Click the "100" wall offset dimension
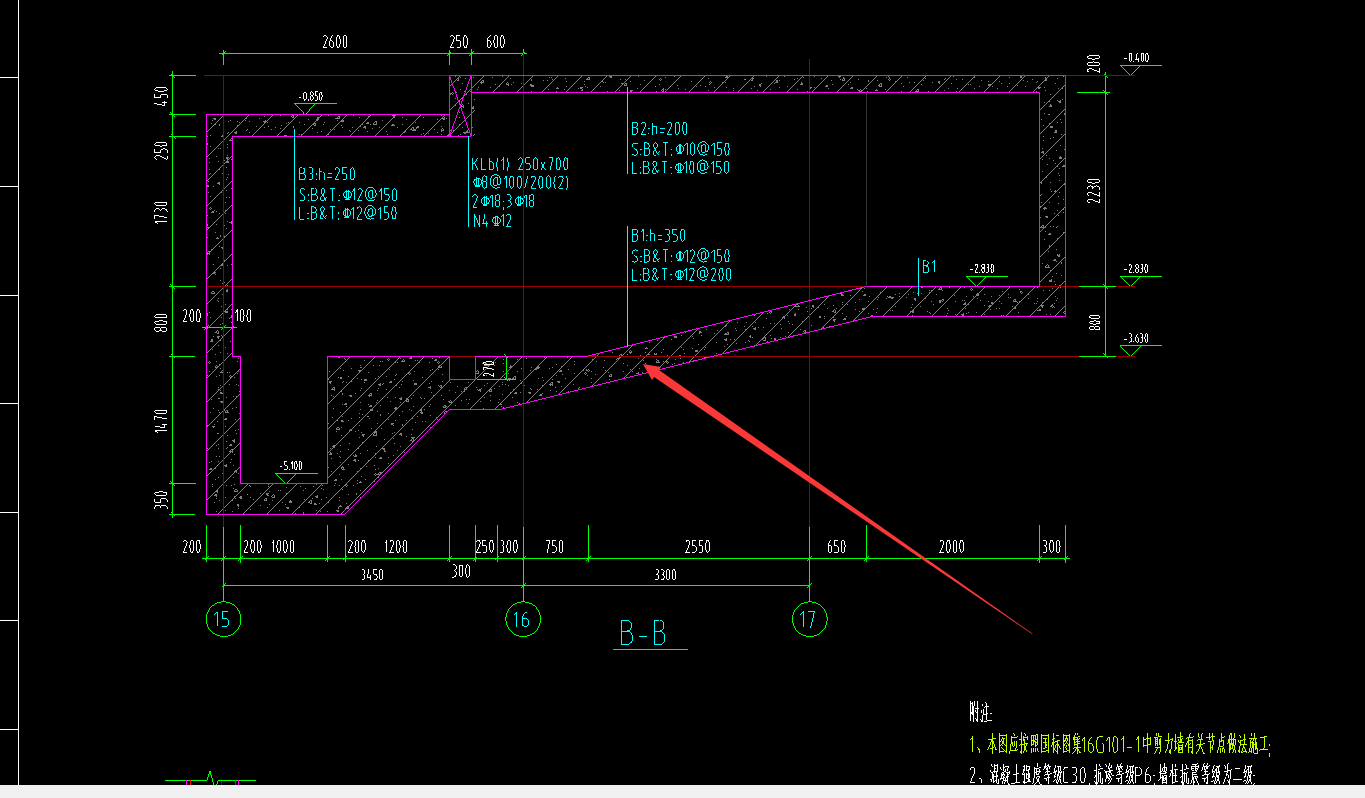The image size is (1365, 798). click(x=243, y=316)
